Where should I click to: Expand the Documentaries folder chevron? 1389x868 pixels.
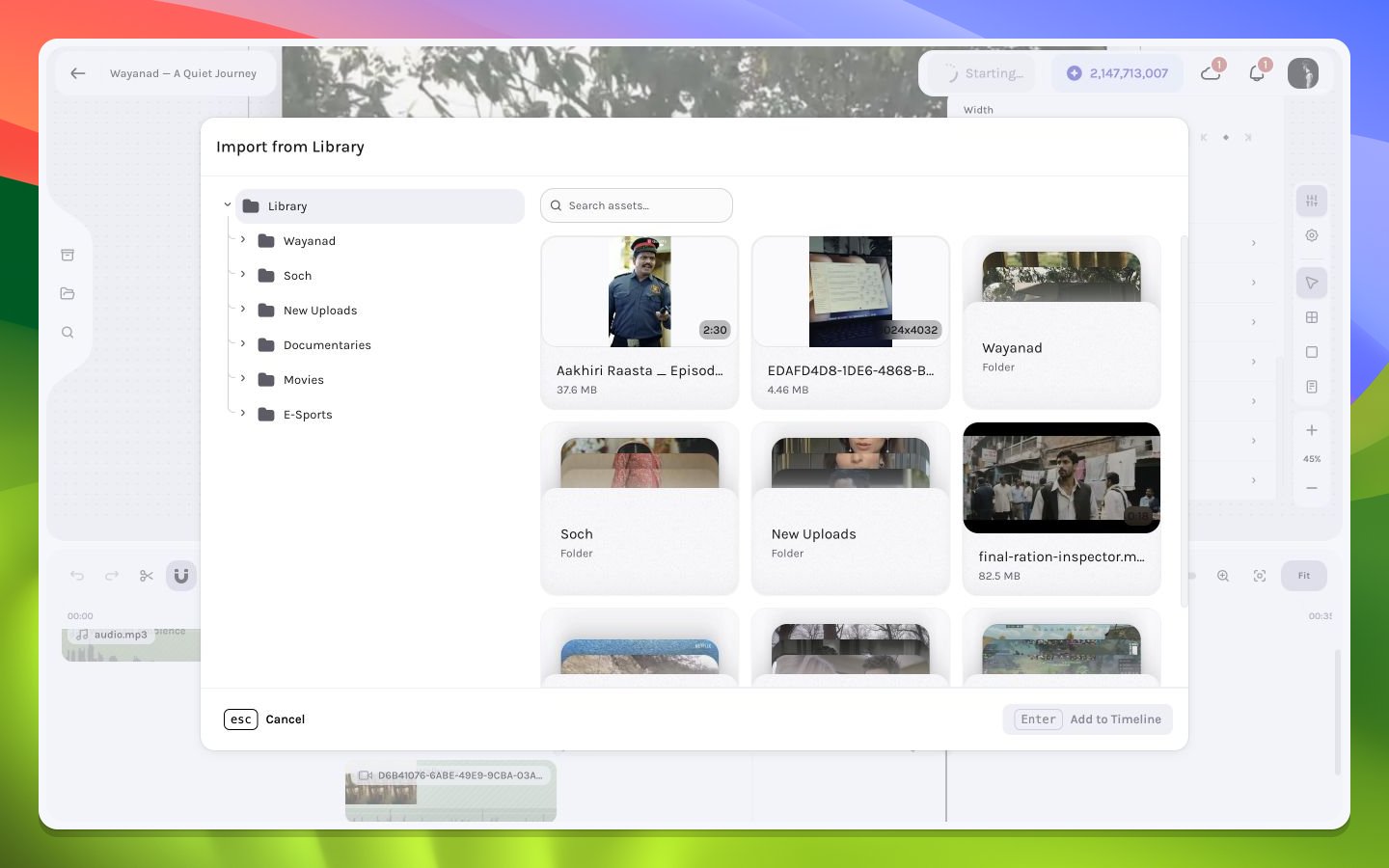coord(243,344)
